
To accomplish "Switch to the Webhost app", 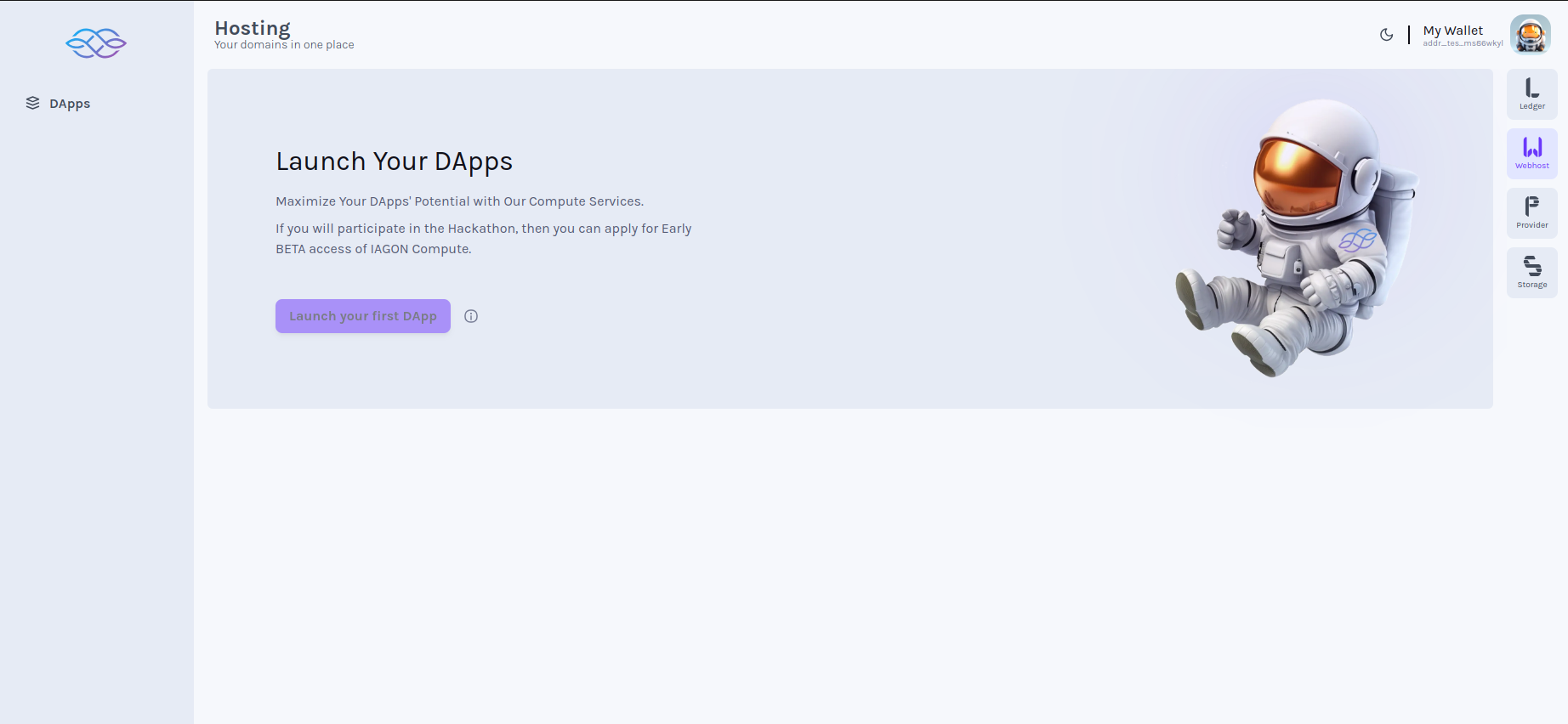I will [x=1532, y=154].
